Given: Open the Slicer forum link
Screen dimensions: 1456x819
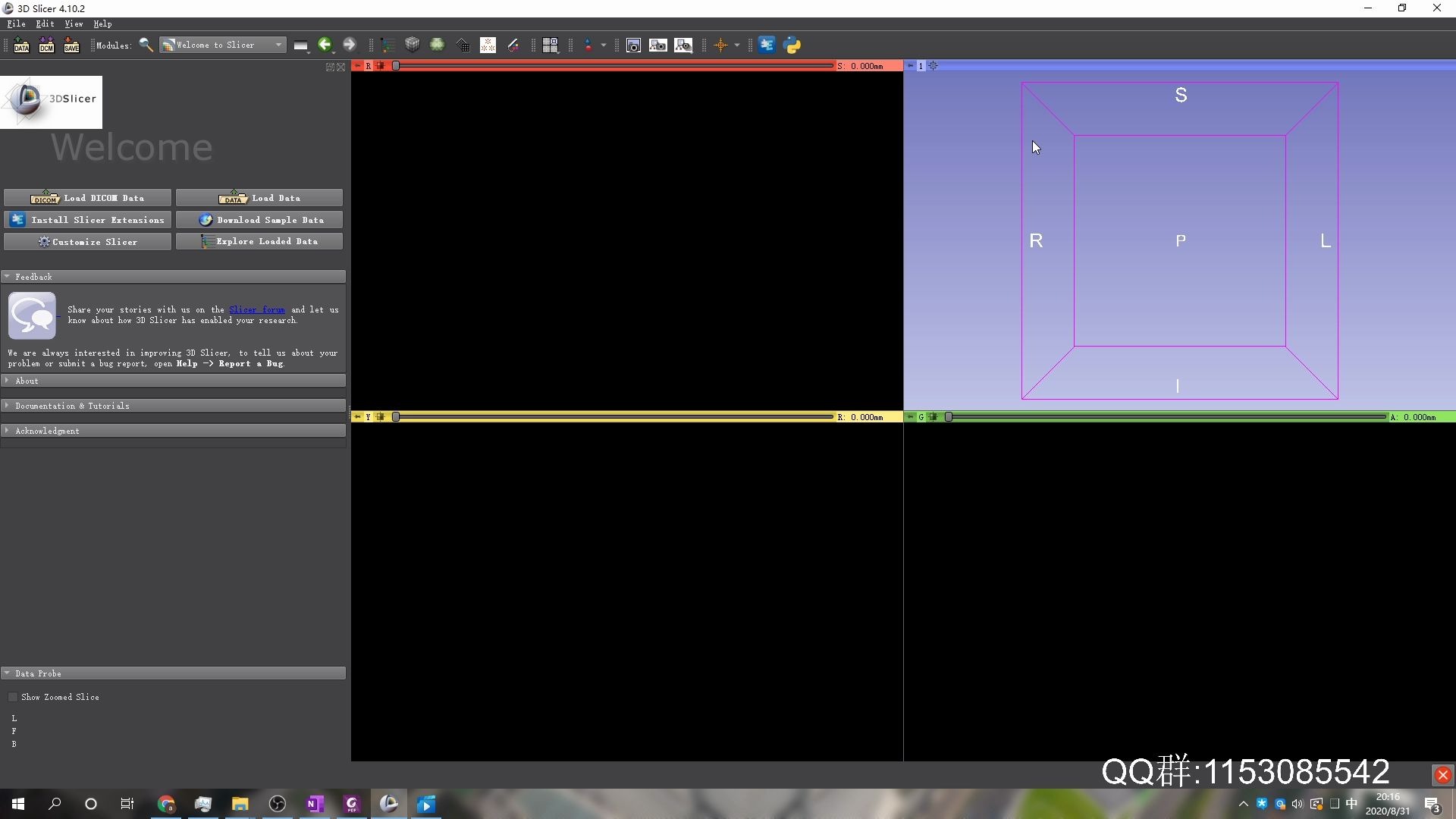Looking at the screenshot, I should tap(256, 309).
